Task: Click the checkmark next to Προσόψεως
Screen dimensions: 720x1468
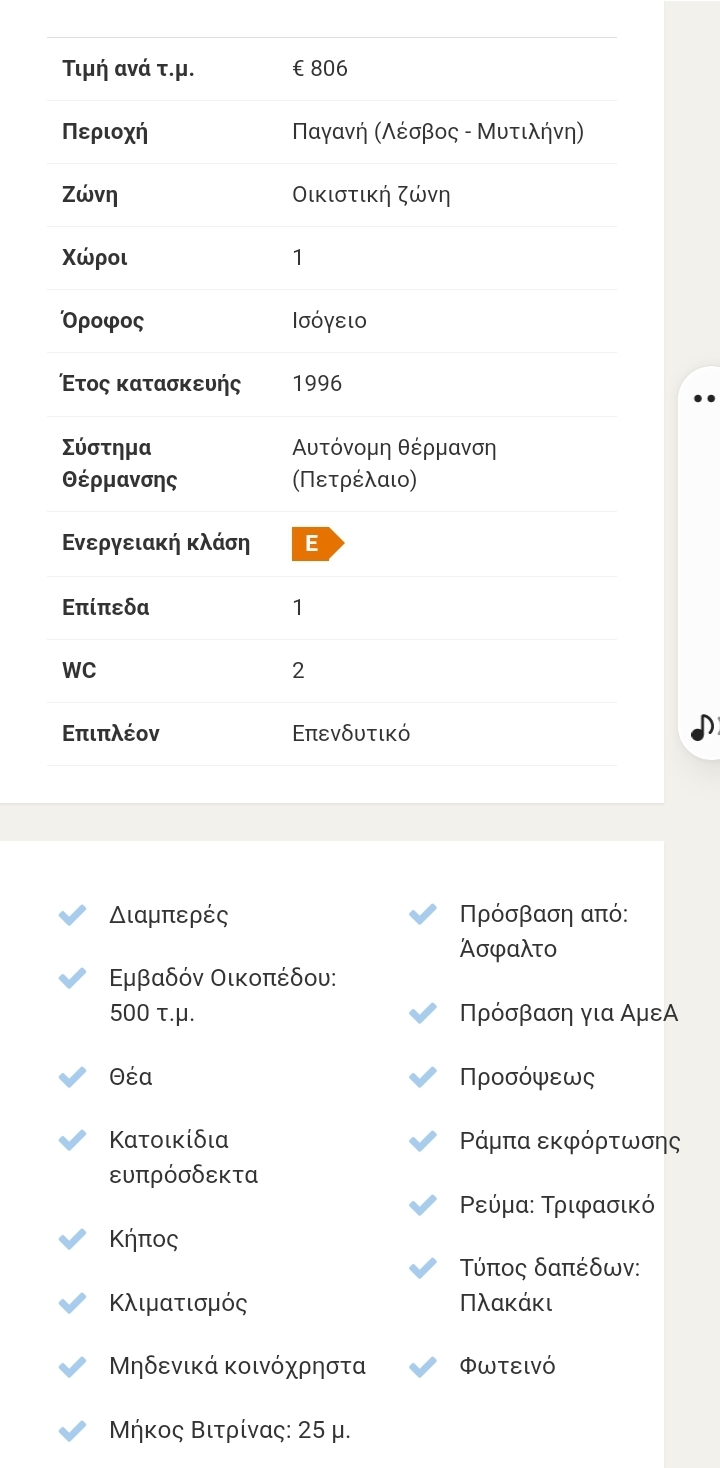Action: click(x=423, y=1077)
